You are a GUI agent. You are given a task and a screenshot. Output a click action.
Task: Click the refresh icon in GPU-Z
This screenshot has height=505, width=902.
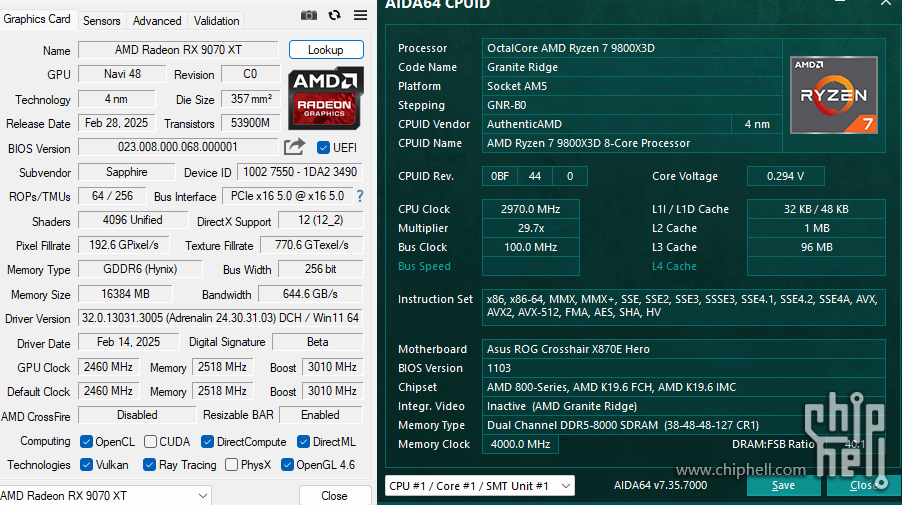click(334, 15)
